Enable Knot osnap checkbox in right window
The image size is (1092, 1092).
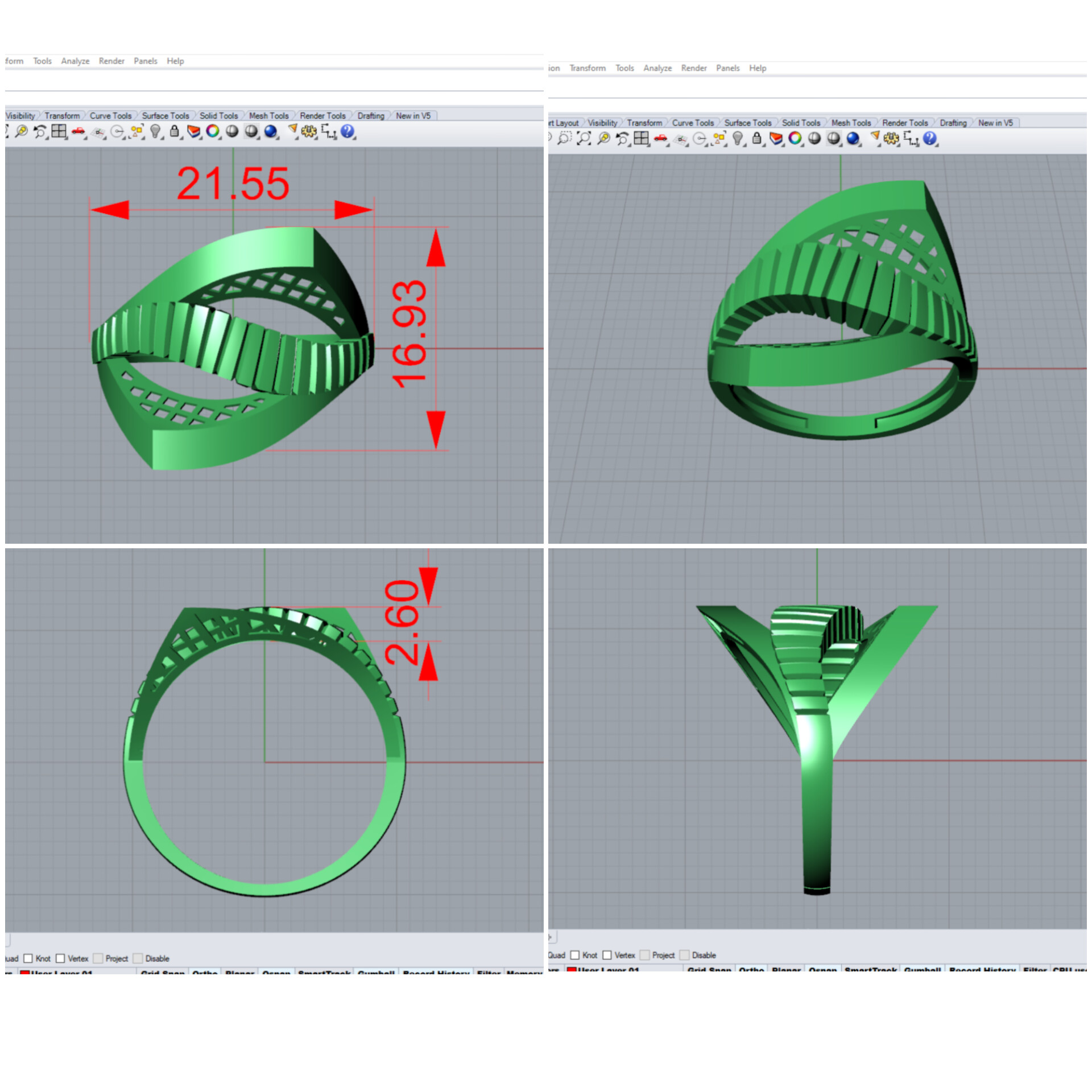[x=575, y=955]
